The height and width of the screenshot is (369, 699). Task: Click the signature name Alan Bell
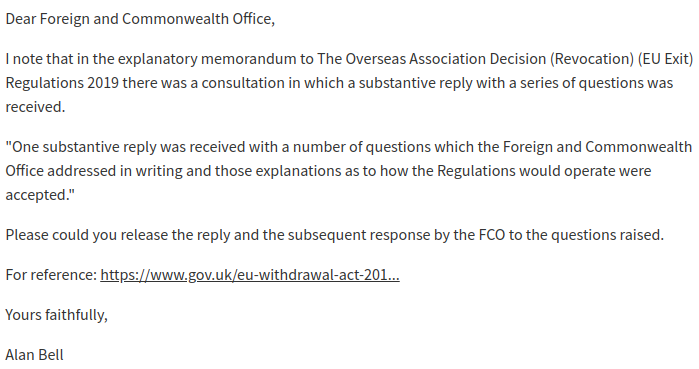click(34, 355)
